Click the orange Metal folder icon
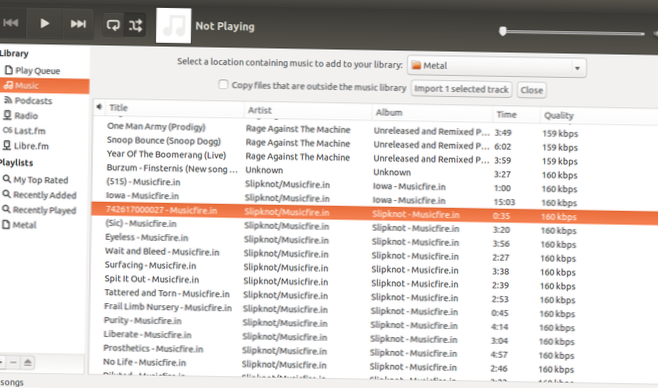This screenshot has height=388, width=658. (416, 65)
